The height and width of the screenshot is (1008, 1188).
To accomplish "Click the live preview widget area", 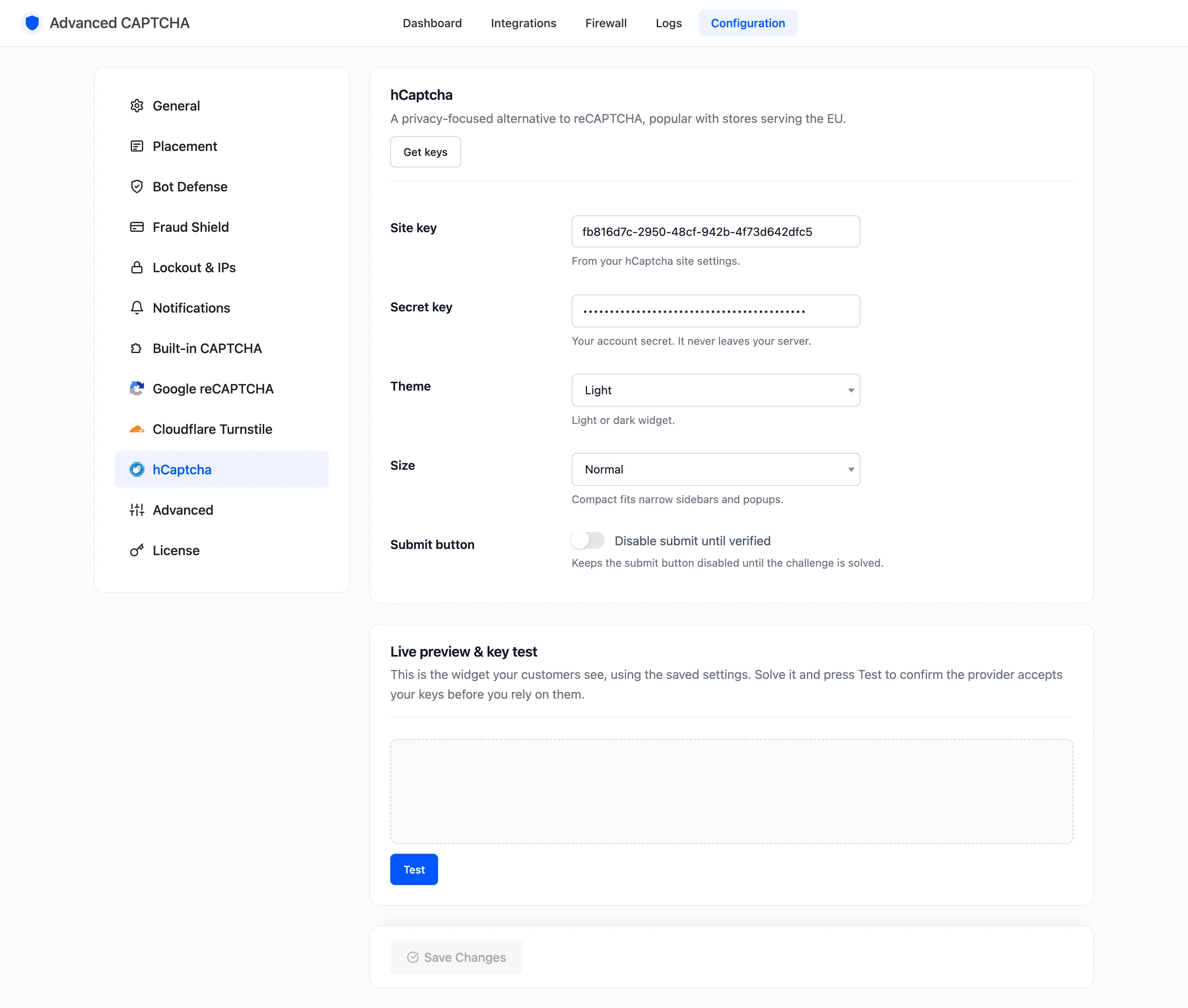I will pos(731,791).
